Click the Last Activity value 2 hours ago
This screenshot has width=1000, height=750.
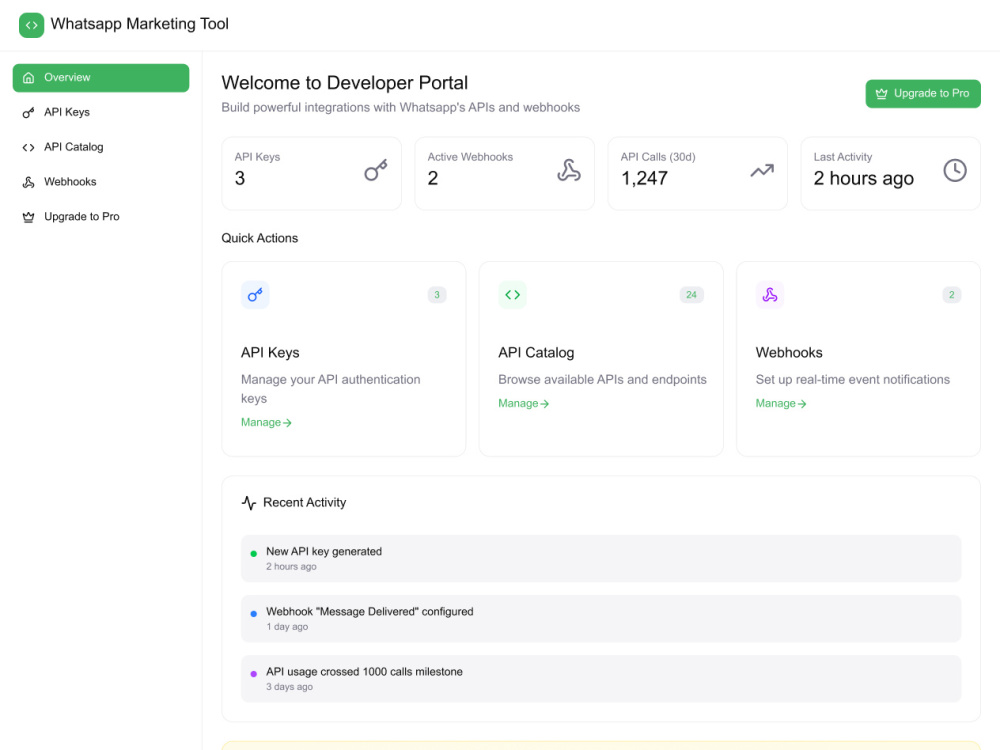[x=864, y=179]
